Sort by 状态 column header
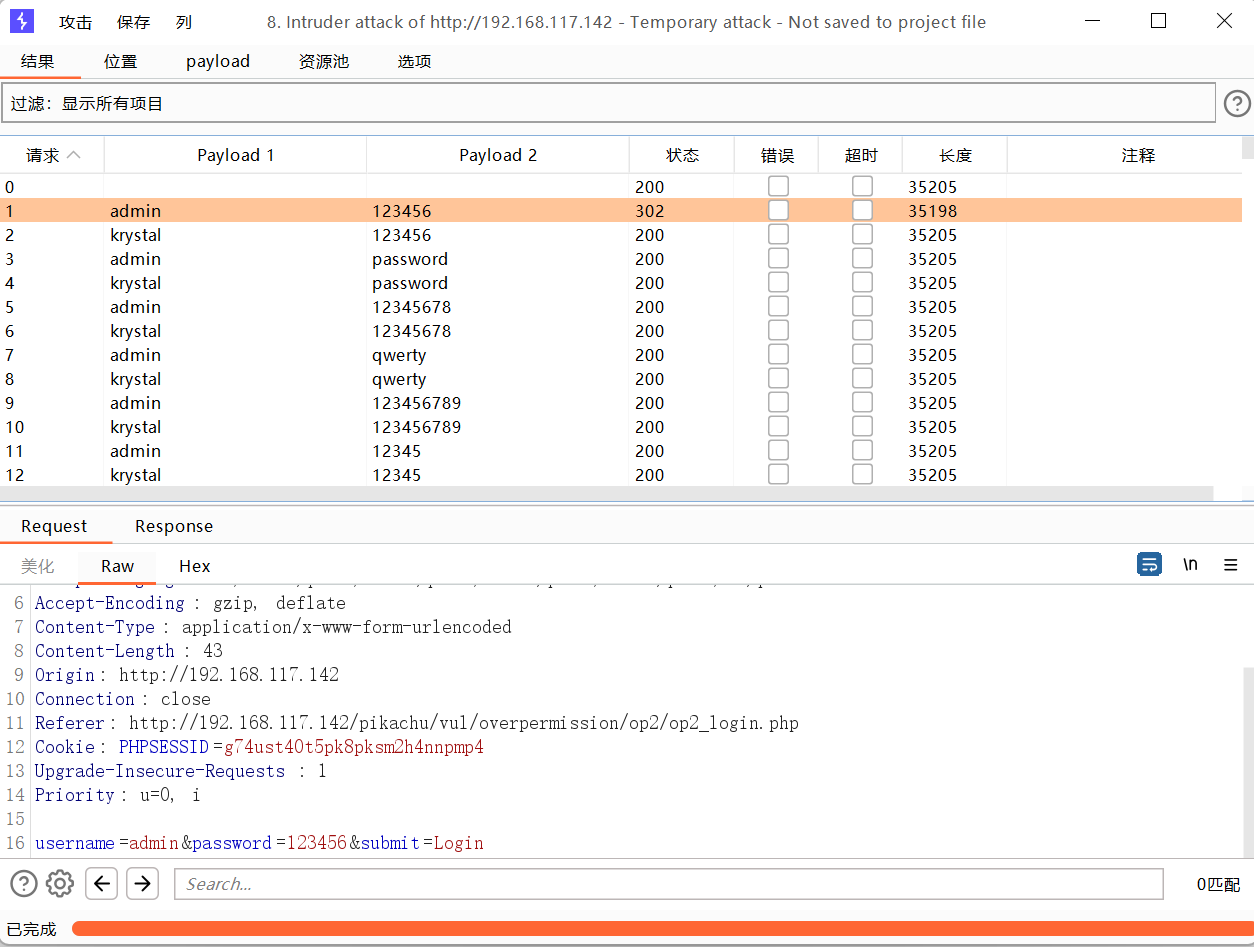 coord(682,155)
